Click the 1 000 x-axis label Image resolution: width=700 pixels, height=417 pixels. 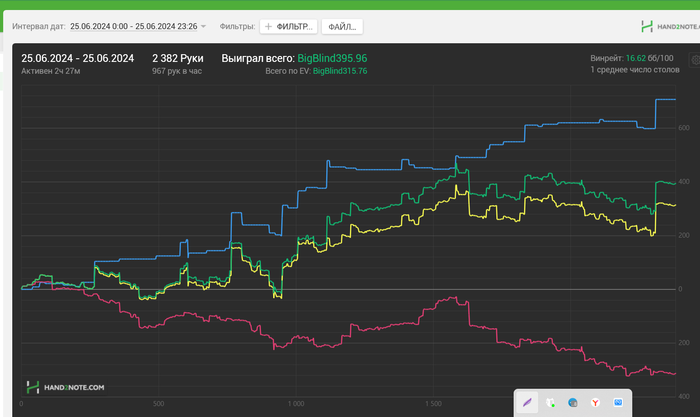tap(296, 404)
